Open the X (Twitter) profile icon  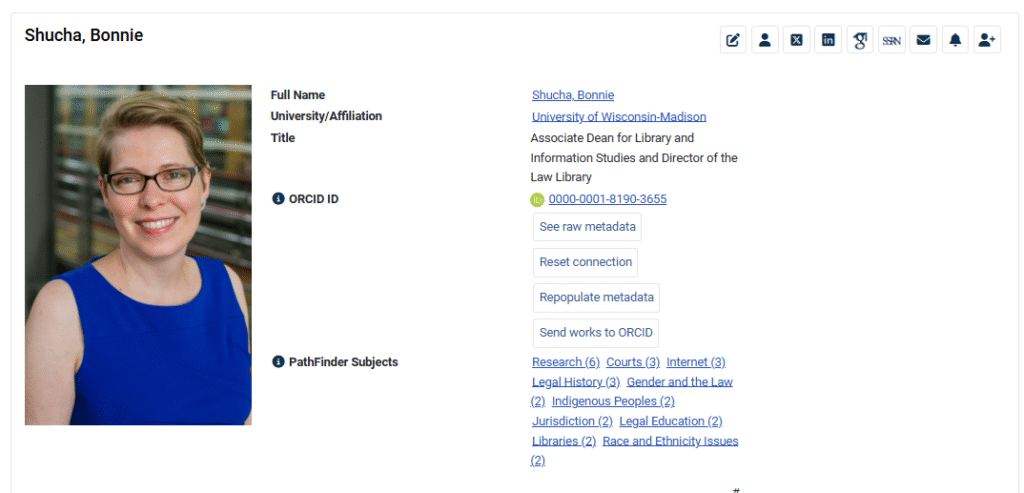pos(796,40)
